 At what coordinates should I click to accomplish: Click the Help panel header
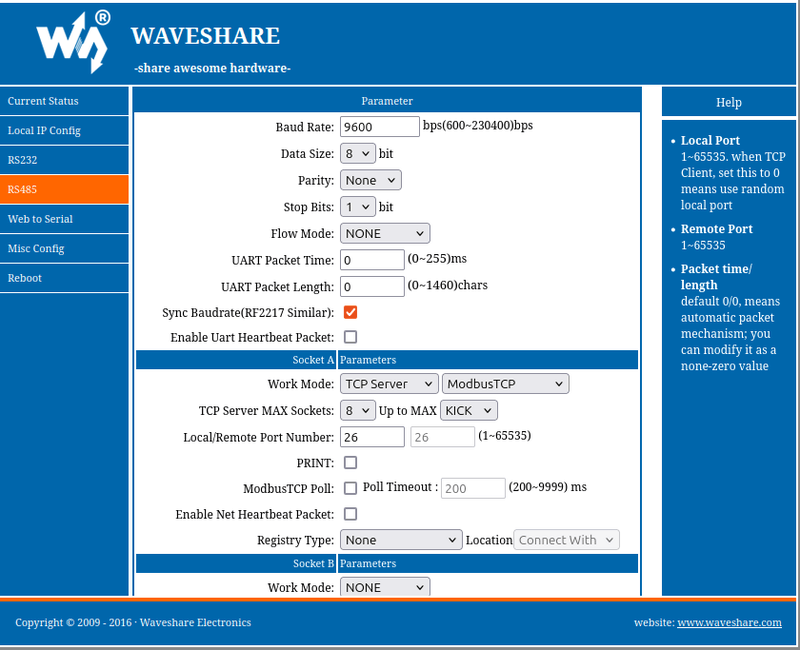click(x=729, y=102)
